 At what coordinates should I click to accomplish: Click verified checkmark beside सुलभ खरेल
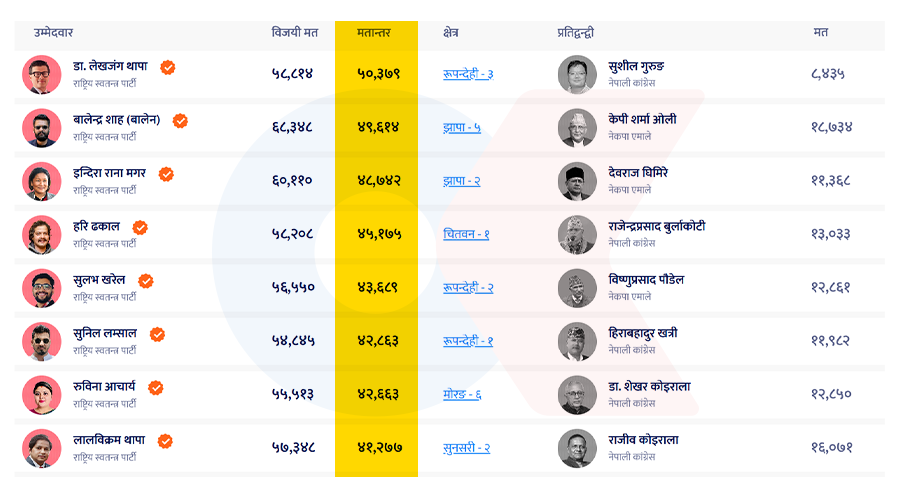[x=146, y=281]
